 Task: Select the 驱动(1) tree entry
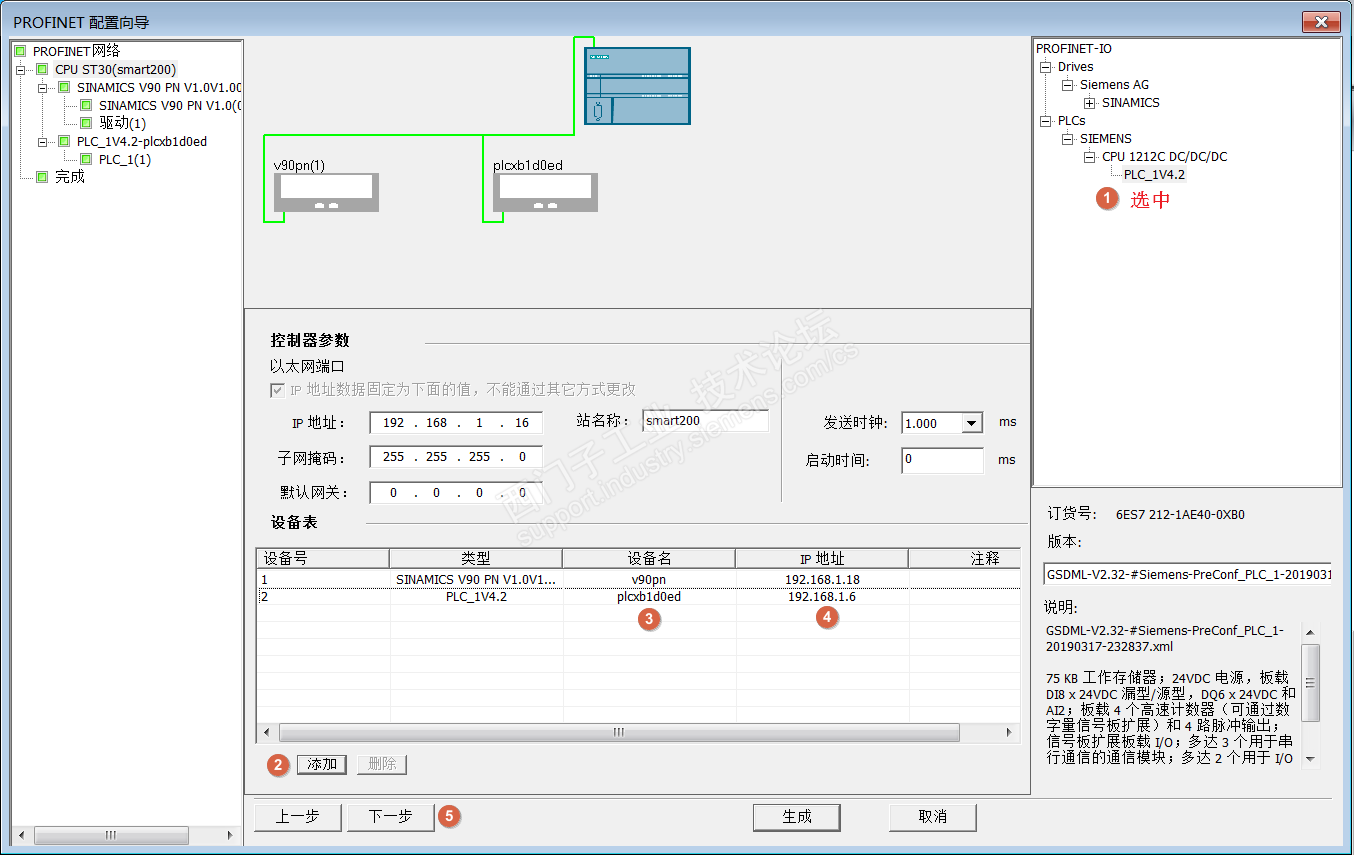[123, 123]
